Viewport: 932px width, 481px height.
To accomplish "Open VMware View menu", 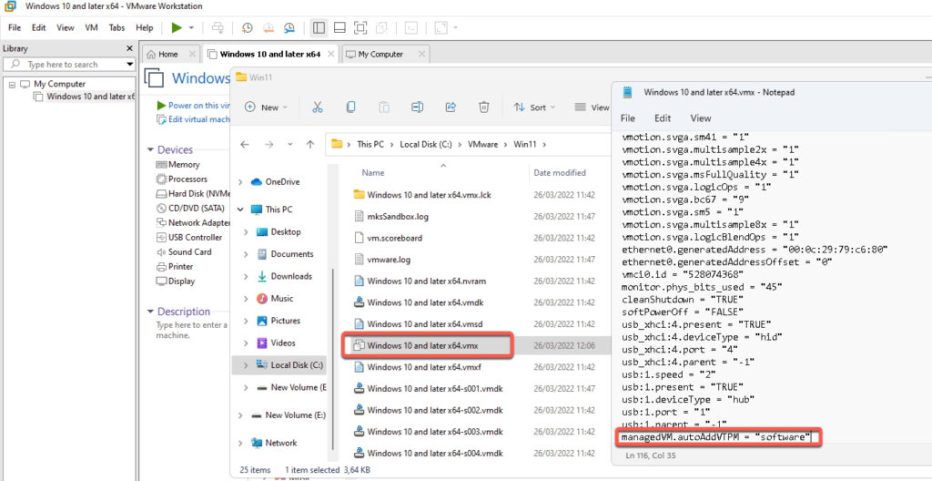I will click(x=65, y=27).
